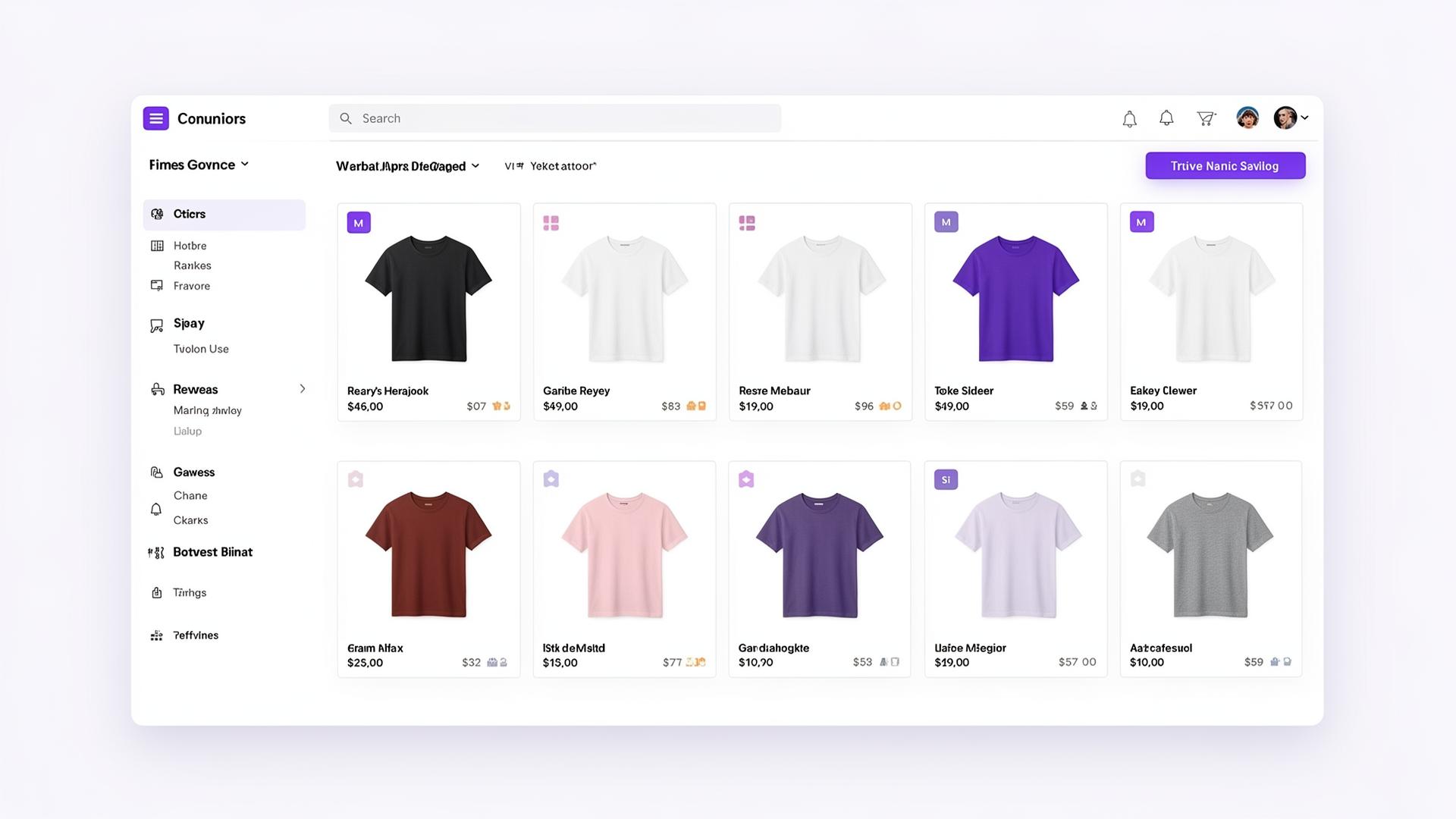Click the Botvest Biinat sliders icon
The image size is (1456, 819).
tap(155, 553)
